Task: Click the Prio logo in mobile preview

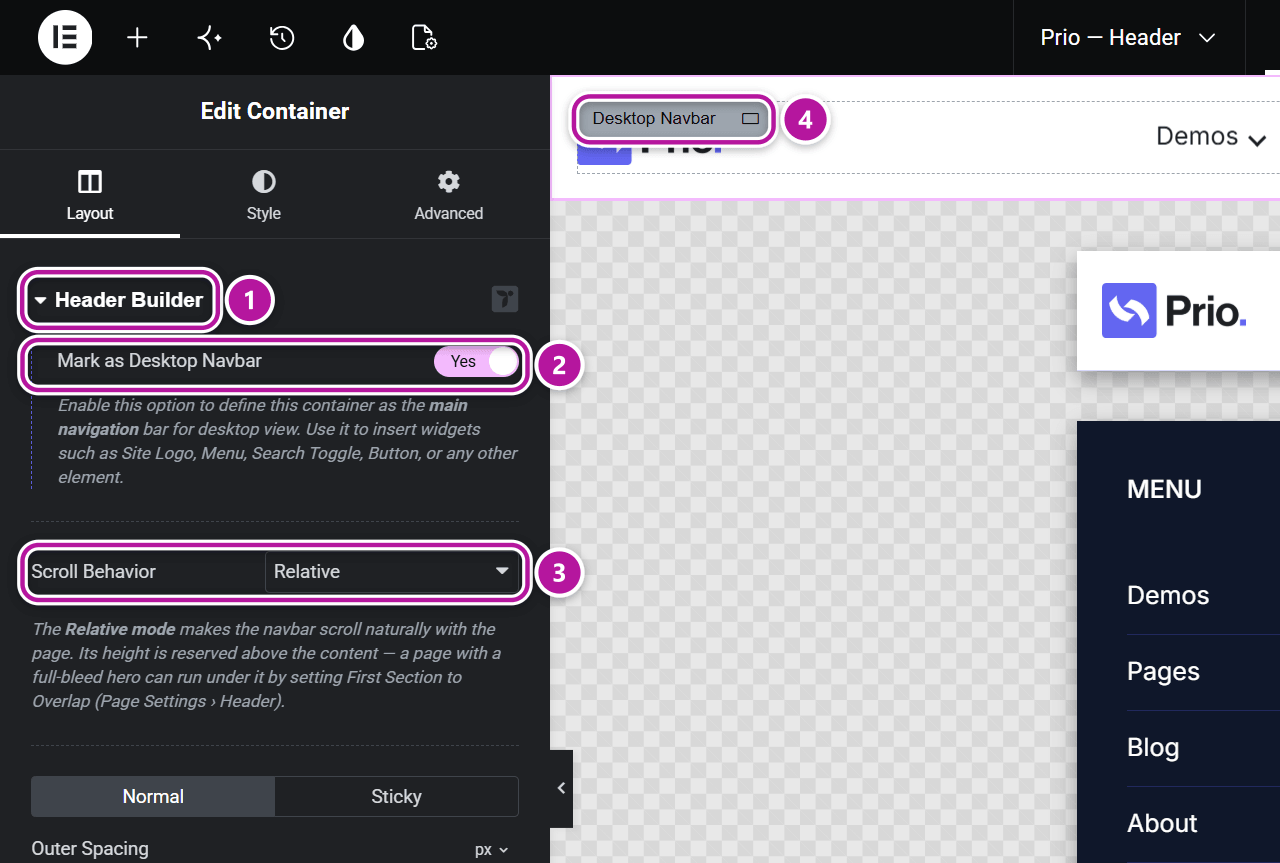Action: 1174,310
